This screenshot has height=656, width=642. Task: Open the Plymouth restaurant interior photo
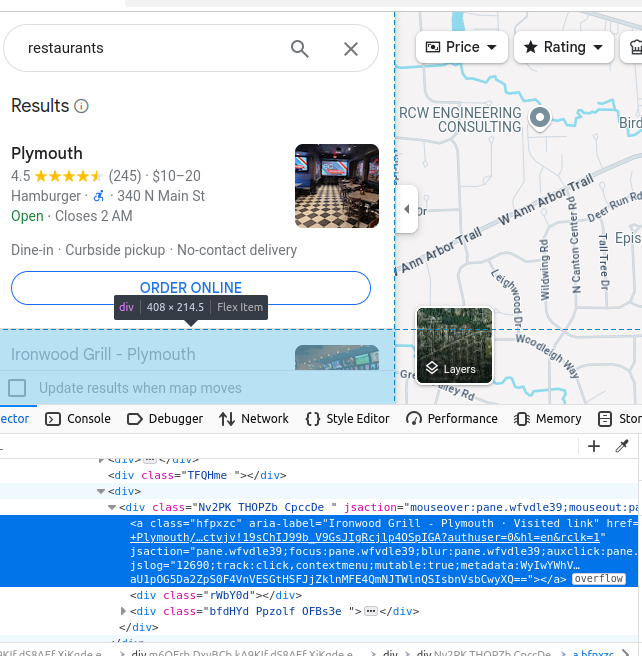coord(337,186)
